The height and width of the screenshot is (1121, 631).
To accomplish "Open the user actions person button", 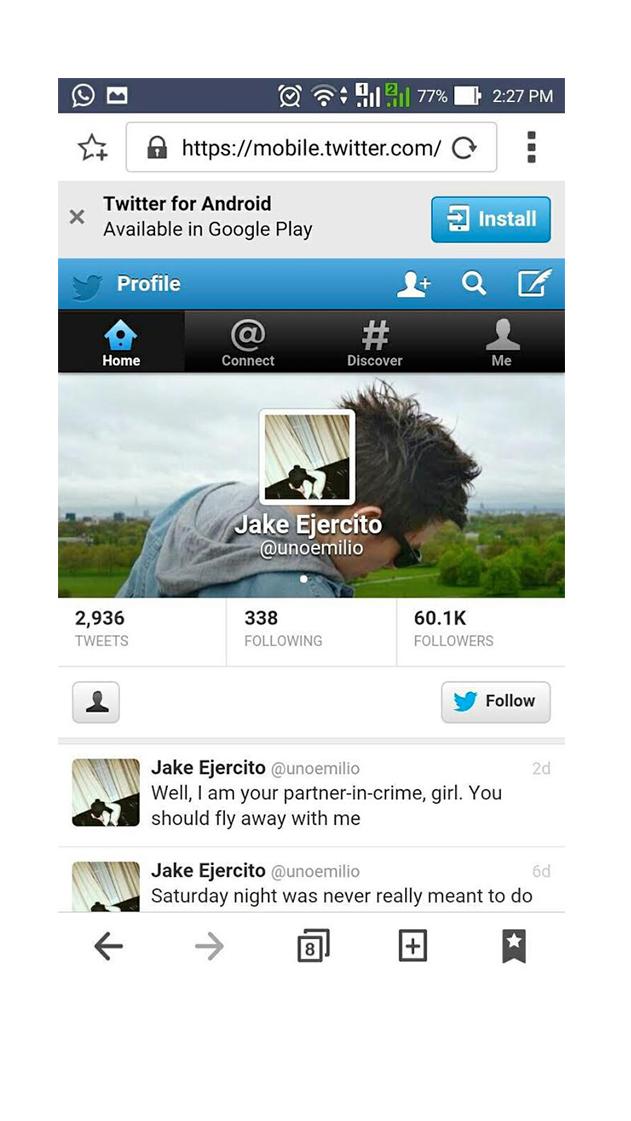I will (96, 702).
